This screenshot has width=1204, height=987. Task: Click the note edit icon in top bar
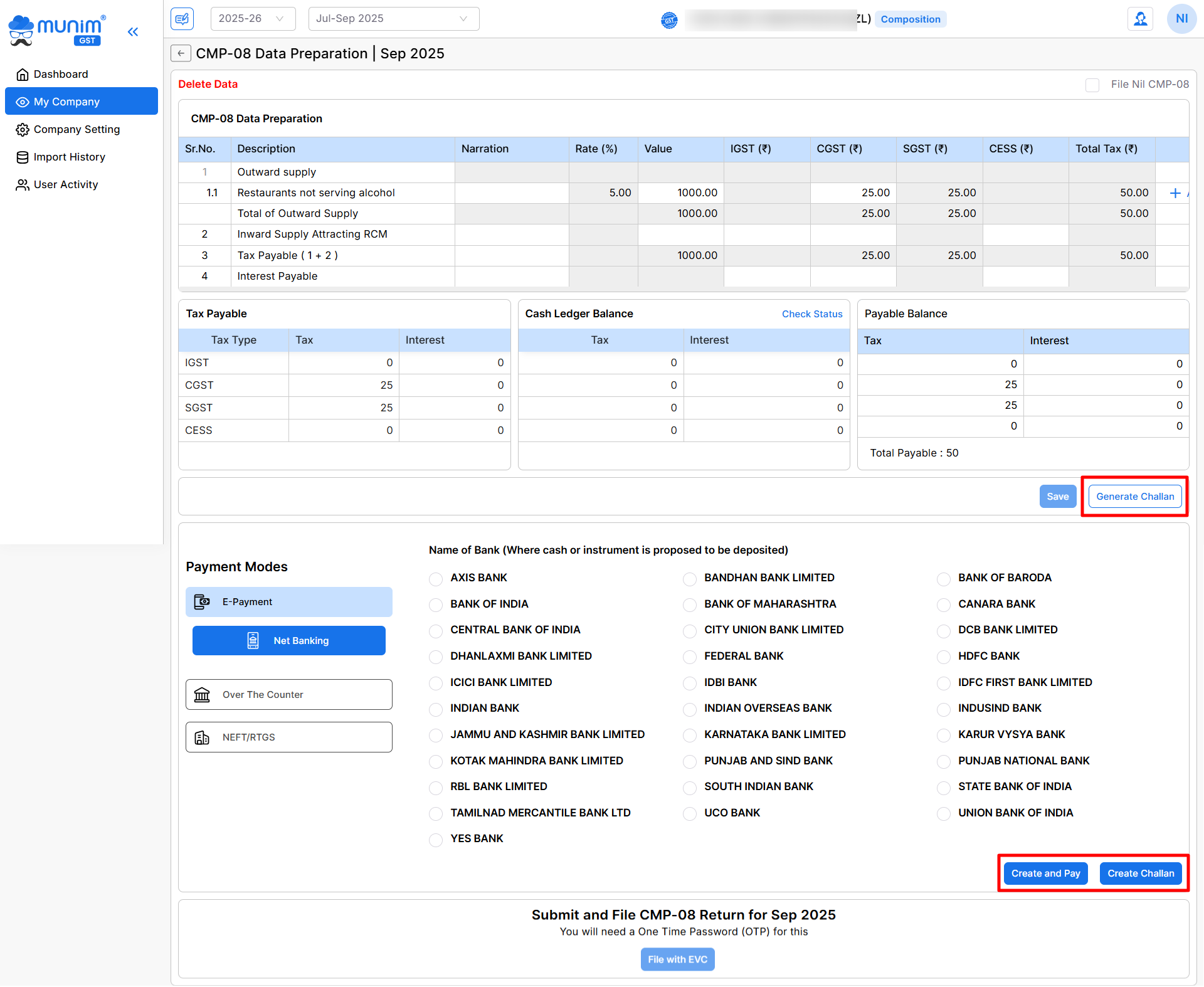182,19
